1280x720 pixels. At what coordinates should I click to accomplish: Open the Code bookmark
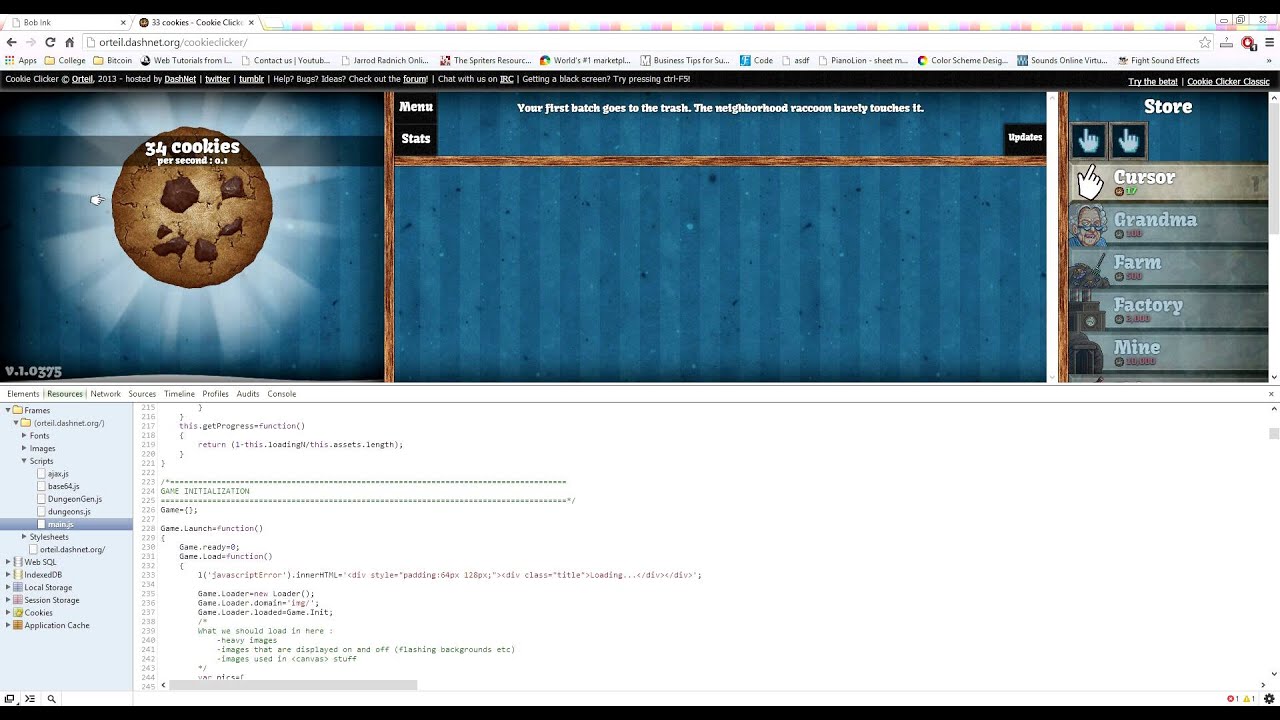click(756, 60)
